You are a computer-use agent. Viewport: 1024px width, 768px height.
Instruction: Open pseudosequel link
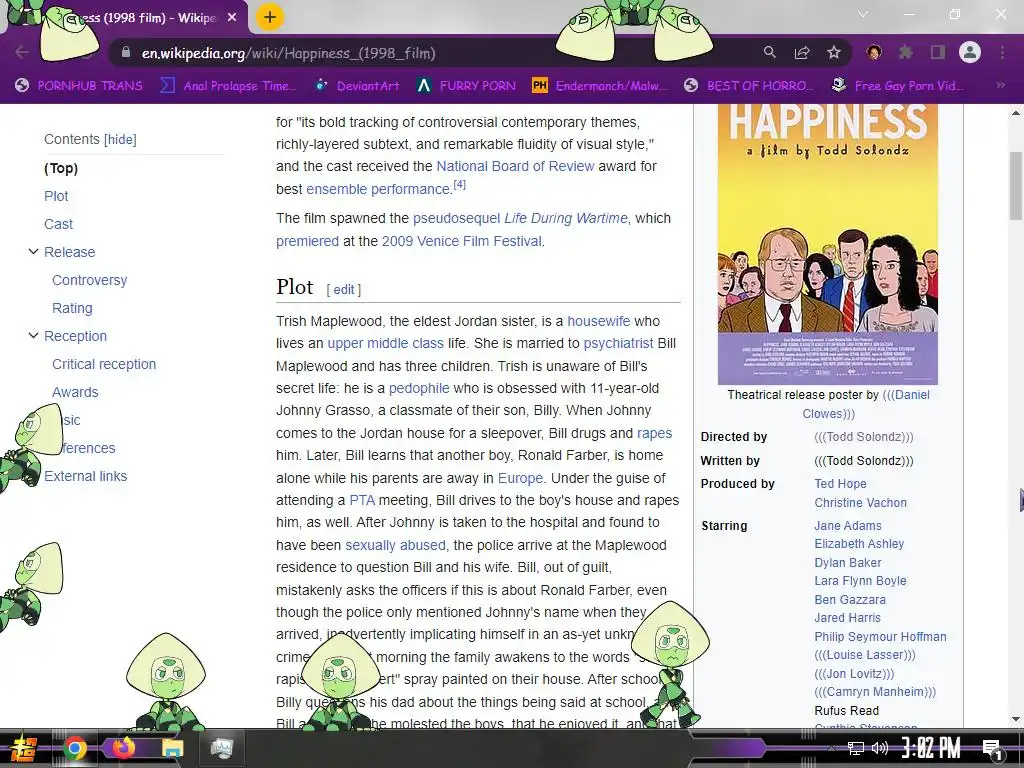(456, 218)
